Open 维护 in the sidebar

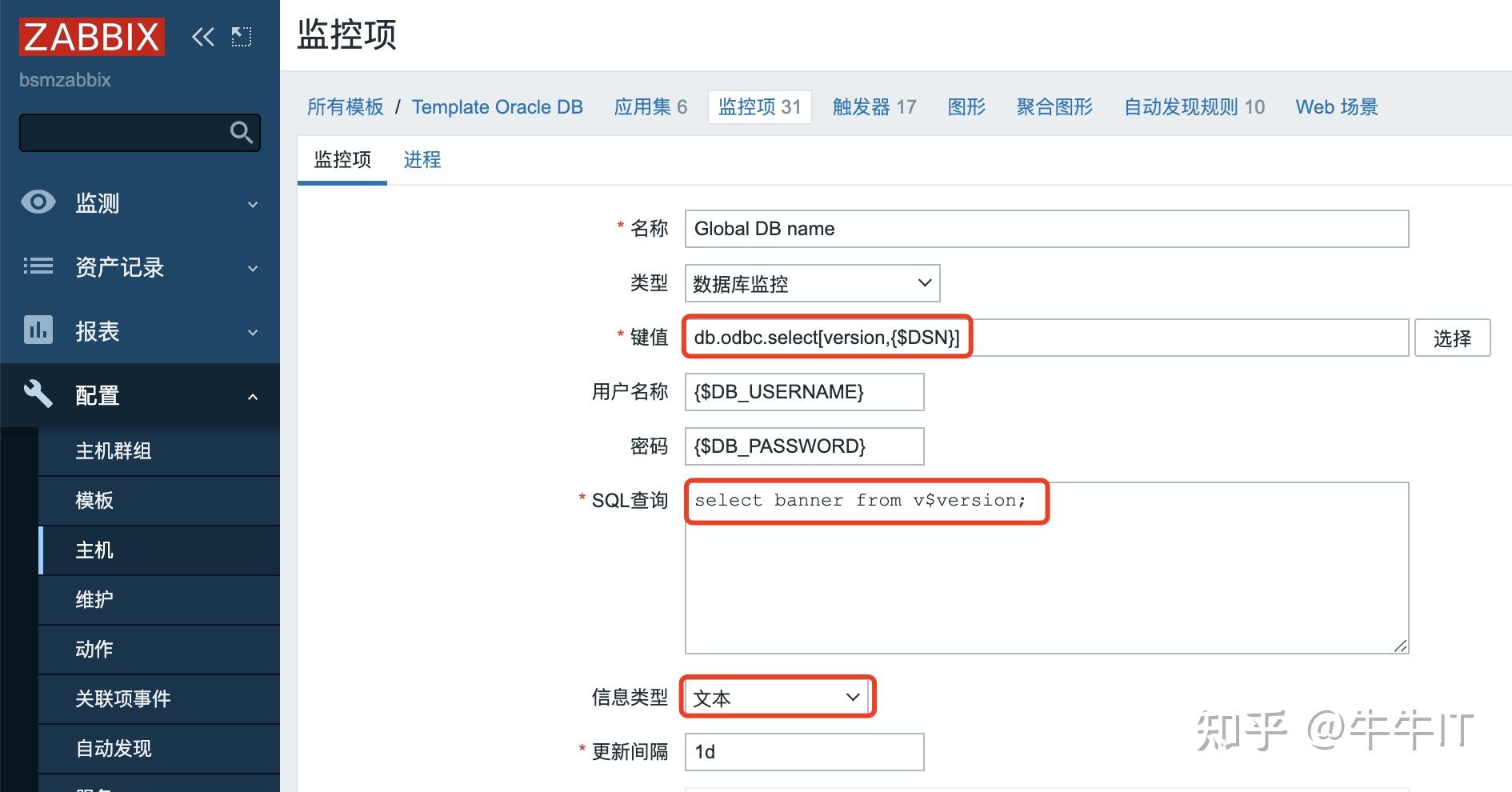[159, 600]
